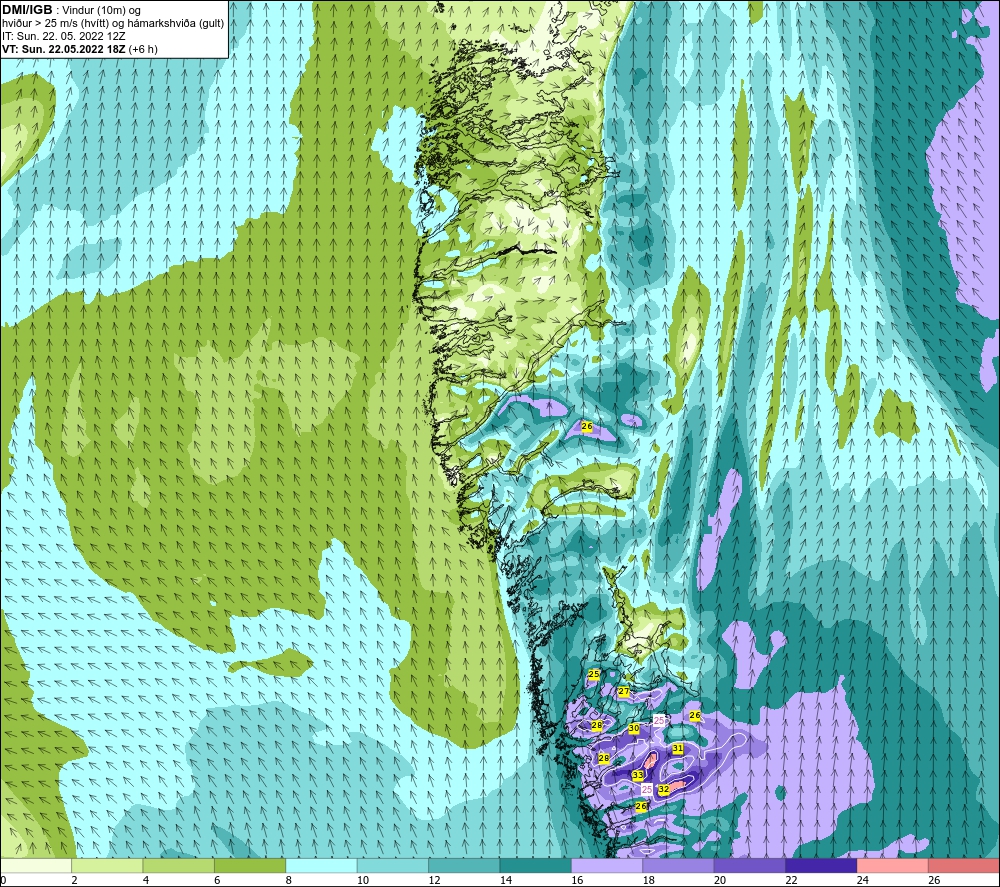Click the yellow 25 gust label

point(594,674)
